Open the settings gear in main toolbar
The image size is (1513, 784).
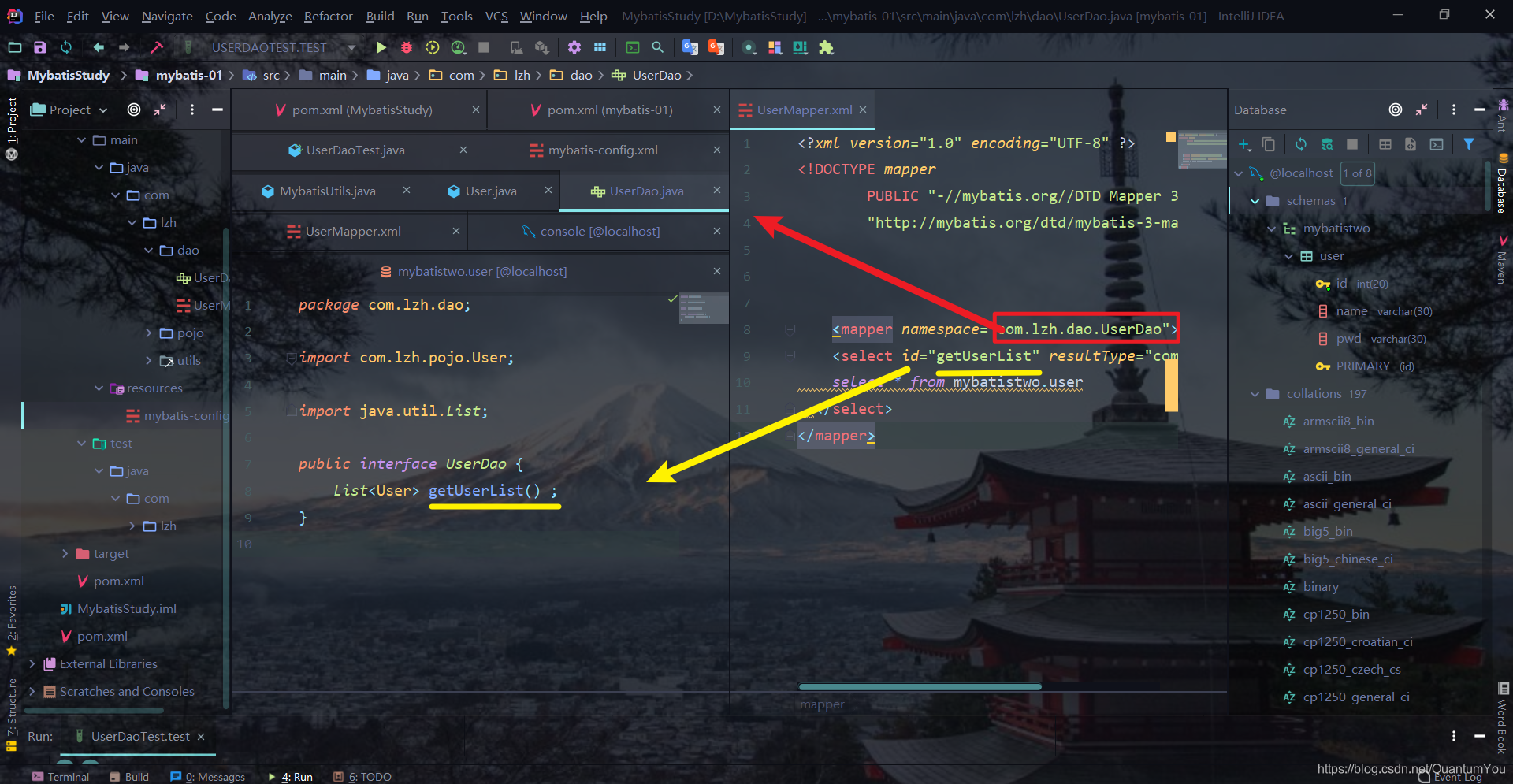[574, 47]
